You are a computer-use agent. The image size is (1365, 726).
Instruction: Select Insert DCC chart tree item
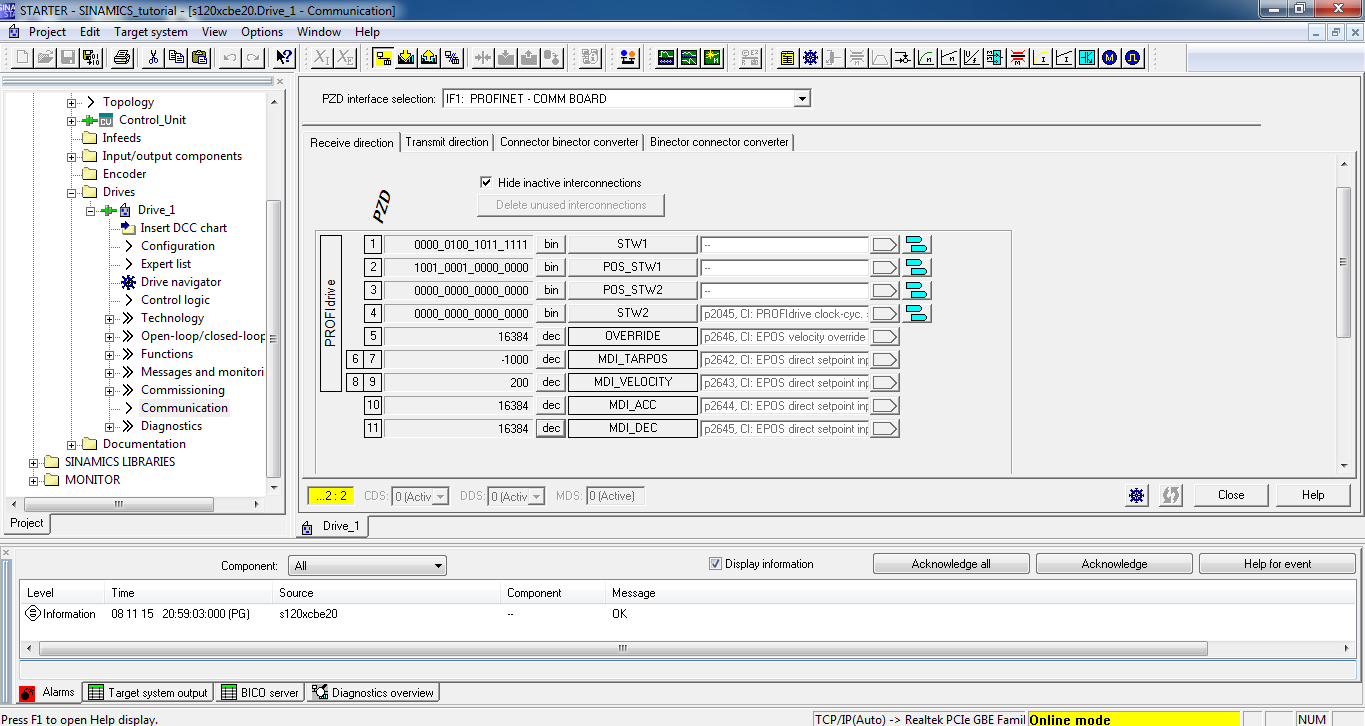(183, 228)
